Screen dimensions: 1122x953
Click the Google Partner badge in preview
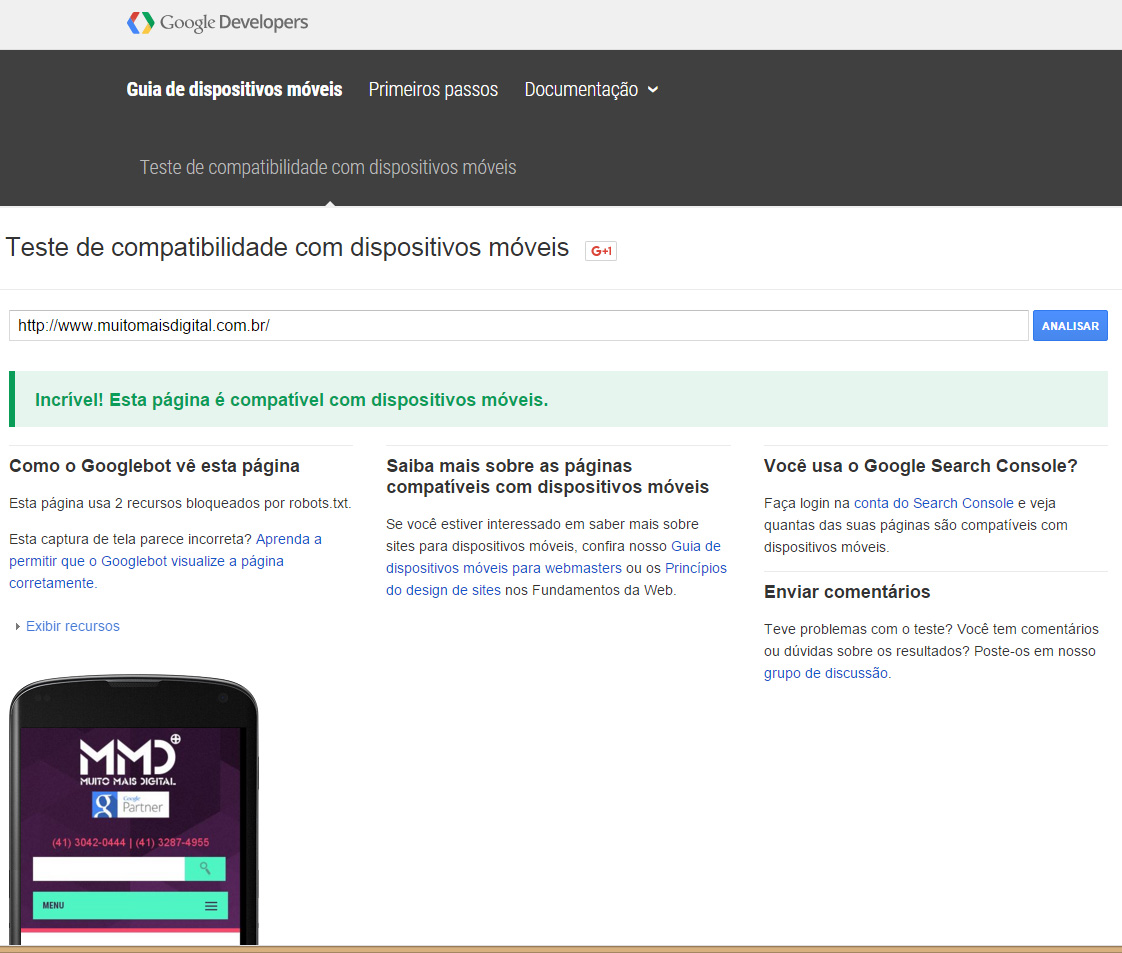coord(130,805)
